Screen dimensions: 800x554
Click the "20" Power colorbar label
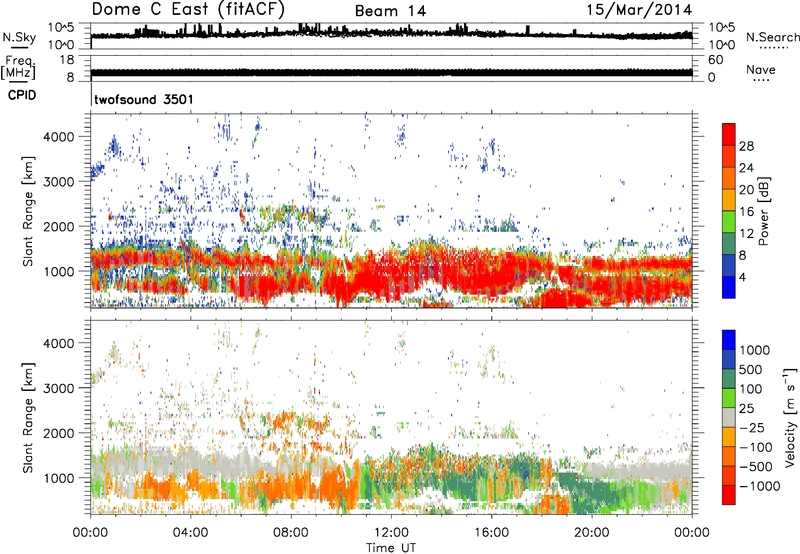click(x=746, y=190)
